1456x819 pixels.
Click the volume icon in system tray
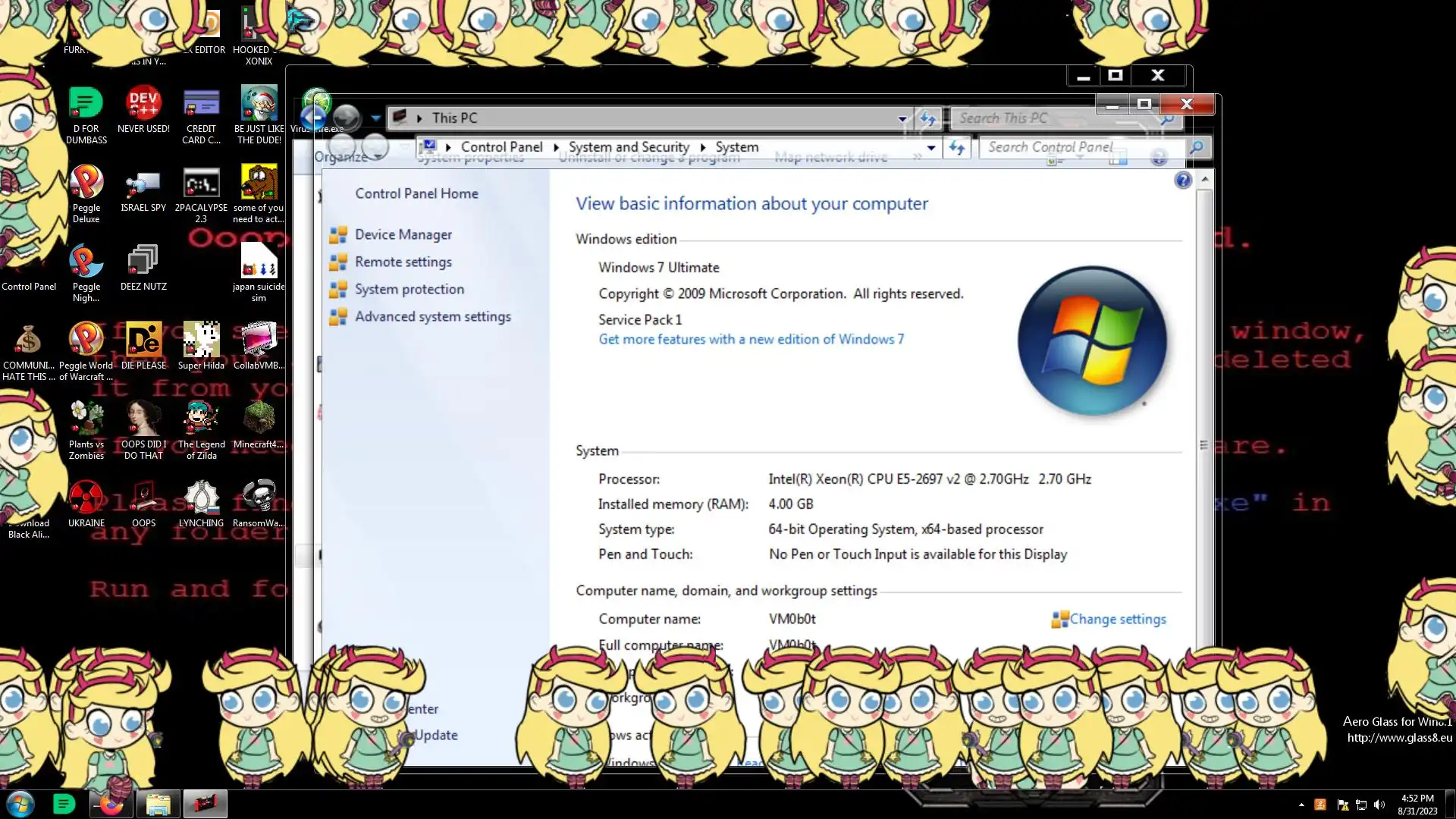point(1379,805)
